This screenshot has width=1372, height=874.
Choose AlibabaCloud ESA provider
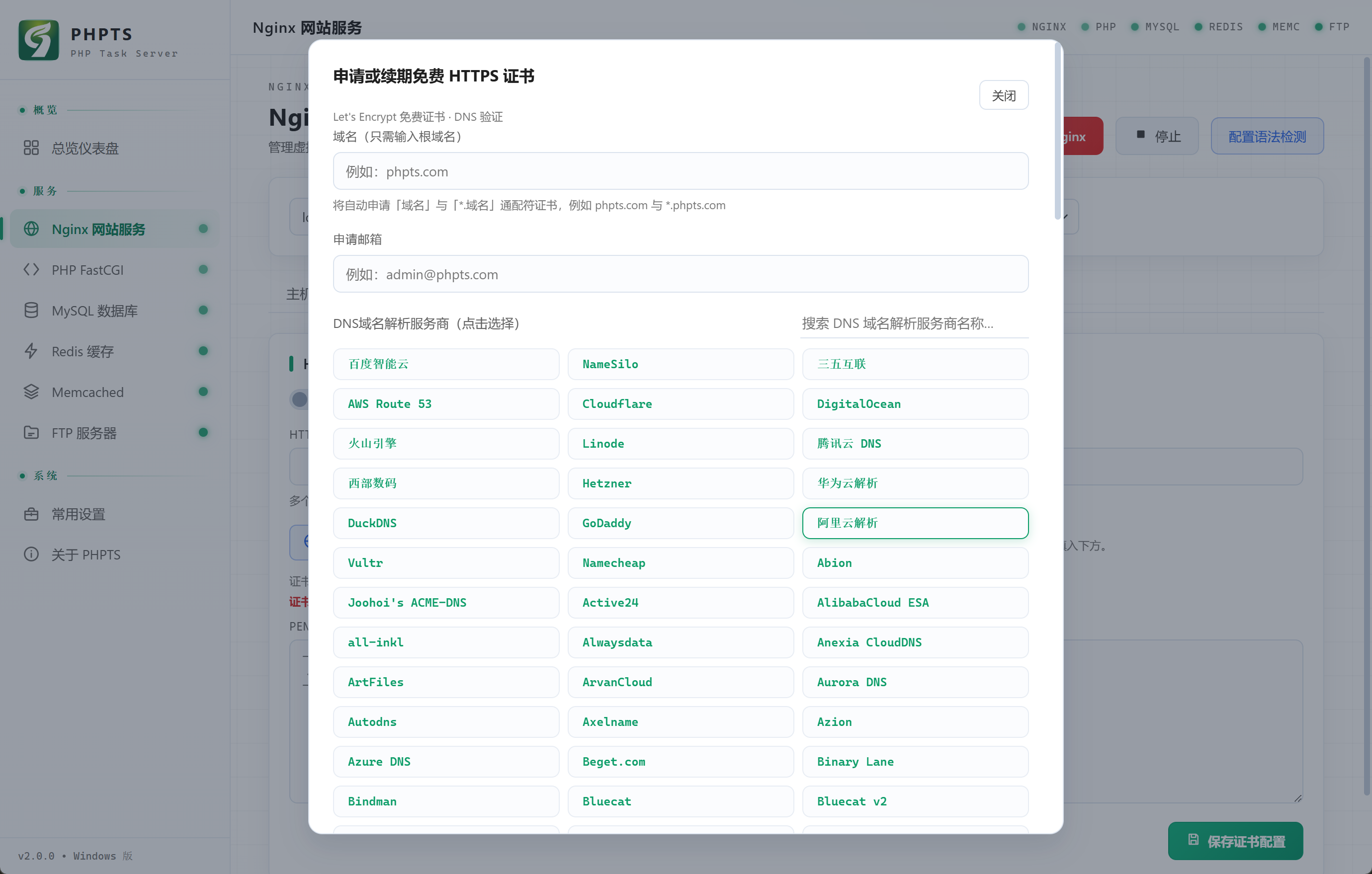[915, 602]
